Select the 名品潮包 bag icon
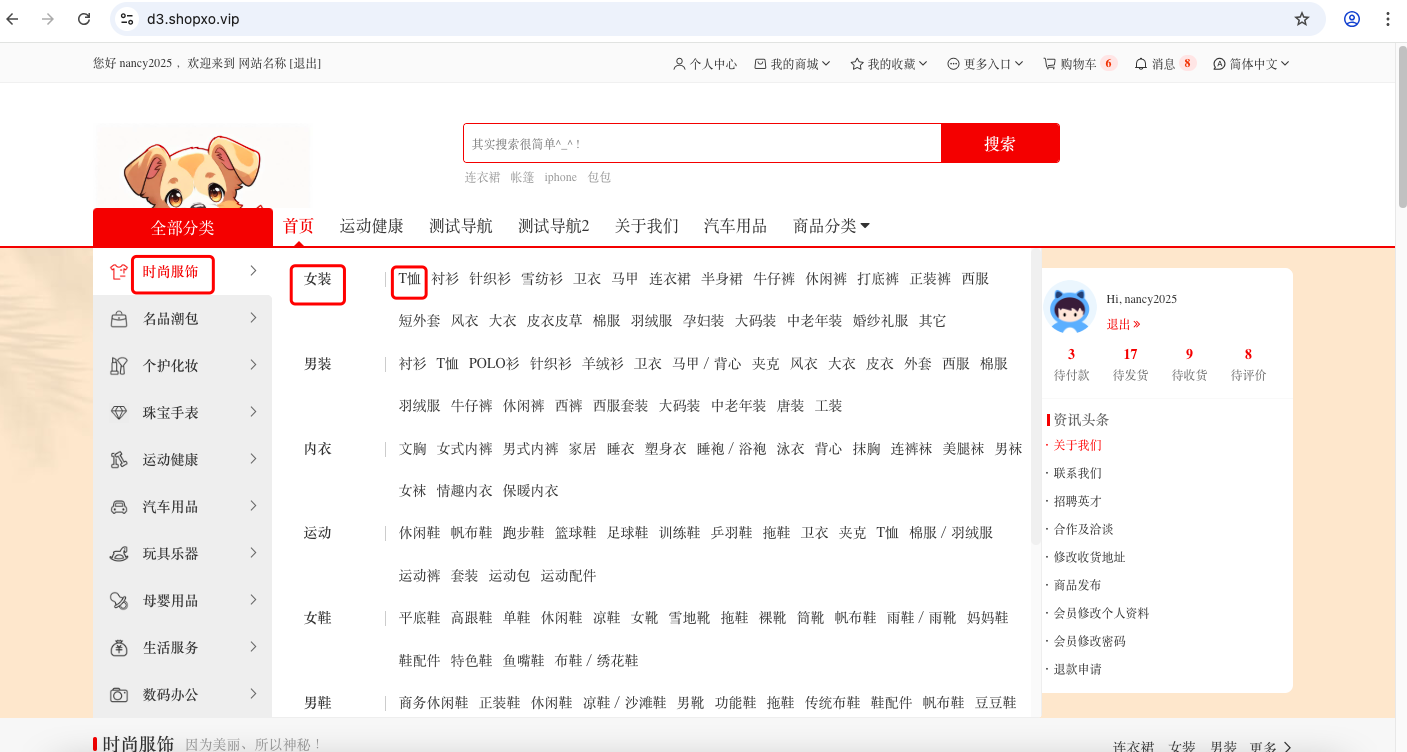This screenshot has width=1407, height=752. (x=118, y=319)
